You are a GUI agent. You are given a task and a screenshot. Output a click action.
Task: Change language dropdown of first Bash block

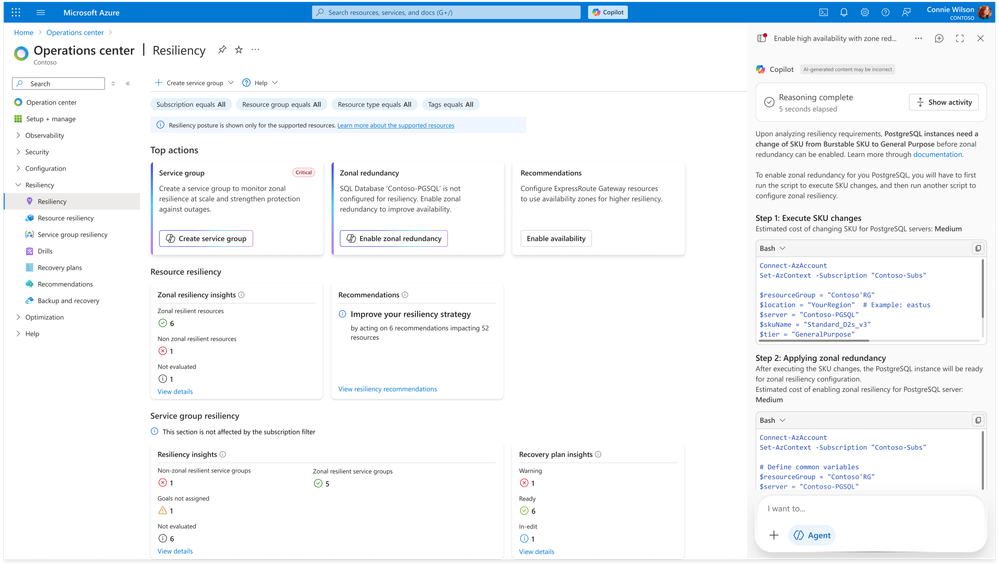point(772,248)
